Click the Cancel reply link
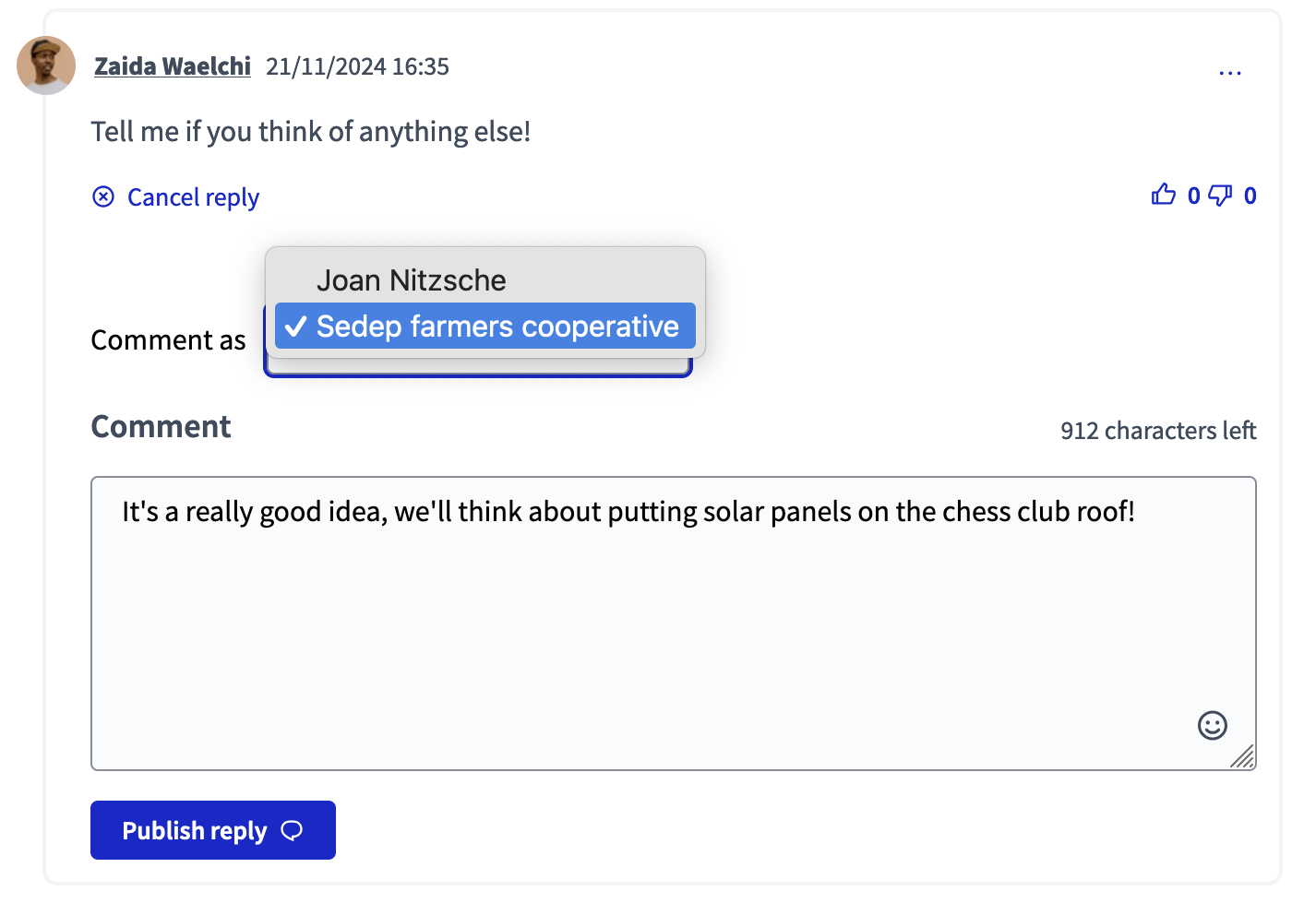 [x=193, y=196]
